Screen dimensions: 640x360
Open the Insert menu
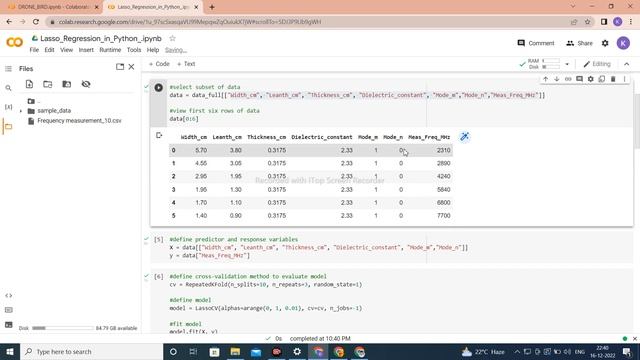coord(86,50)
